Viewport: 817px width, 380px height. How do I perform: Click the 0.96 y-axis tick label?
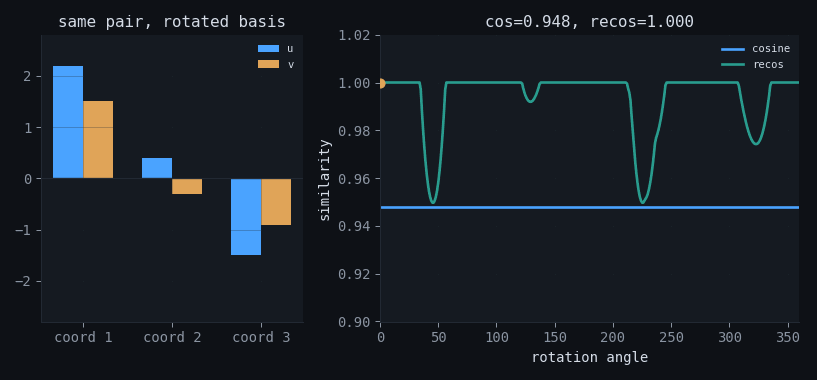pyautogui.click(x=354, y=179)
